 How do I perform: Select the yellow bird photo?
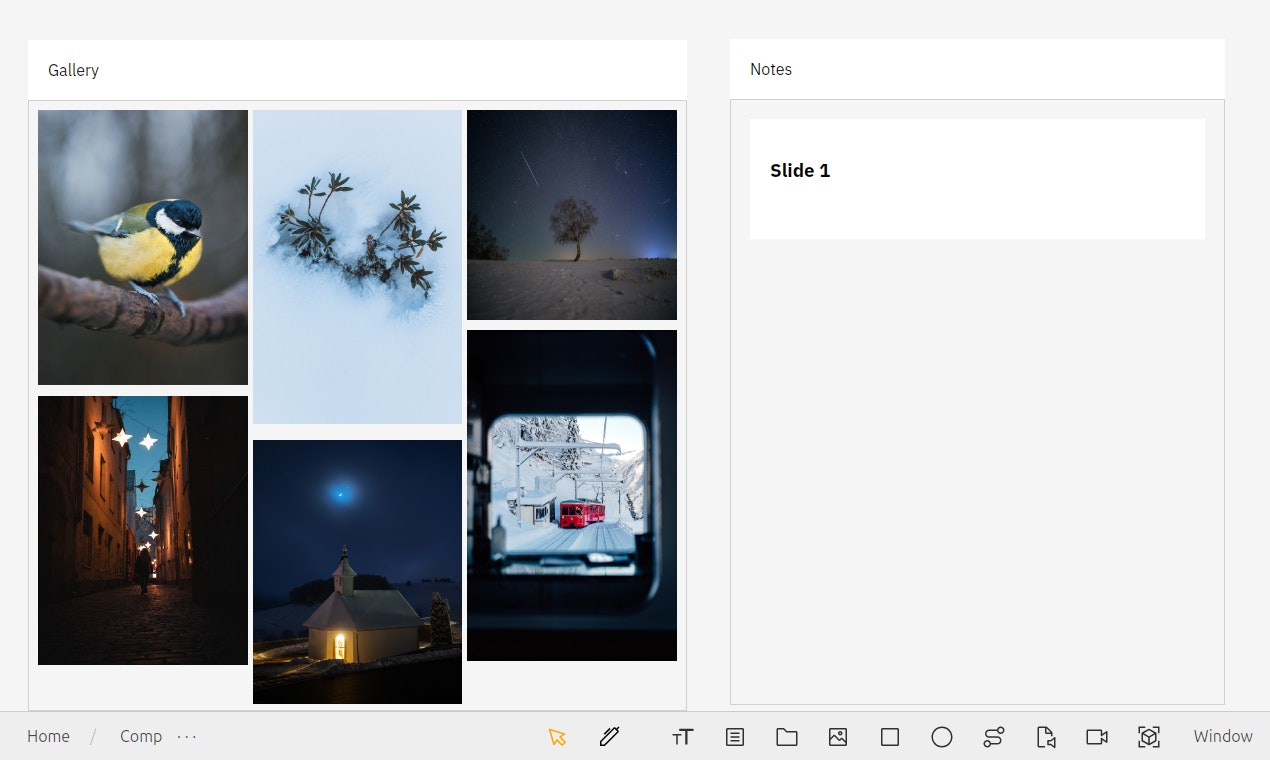coord(143,247)
